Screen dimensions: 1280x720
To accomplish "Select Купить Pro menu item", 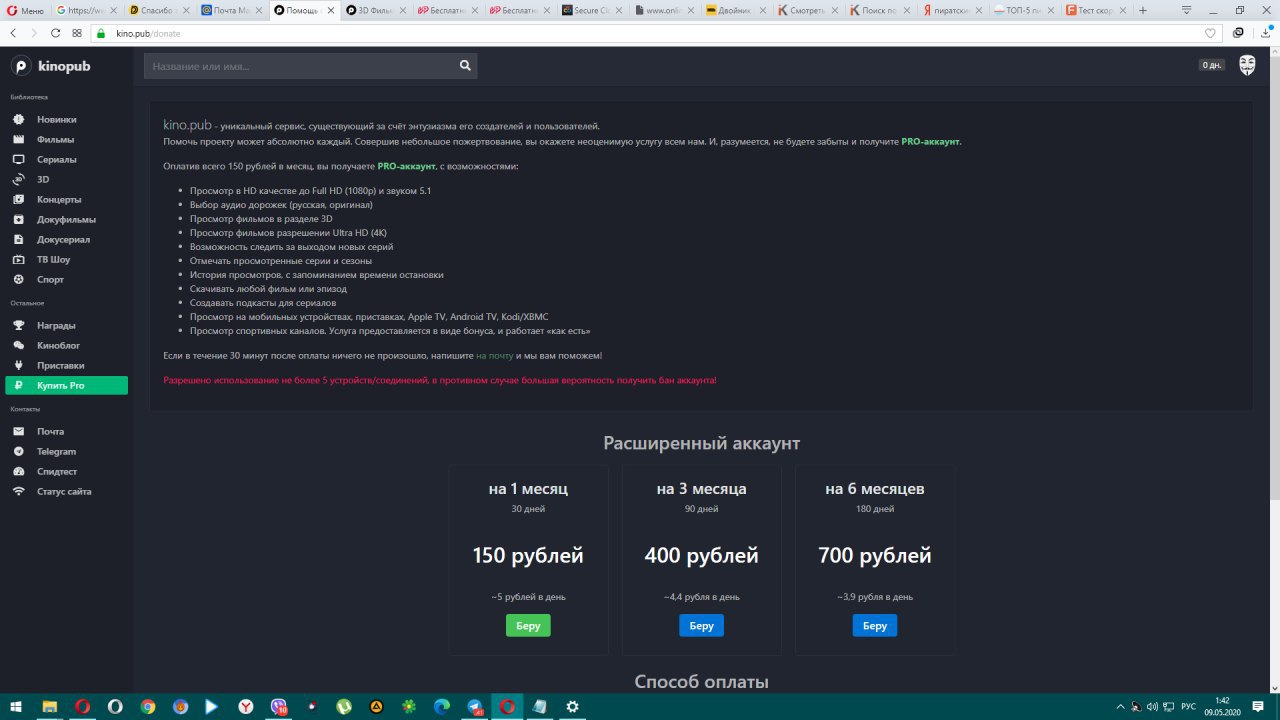I will pos(67,385).
